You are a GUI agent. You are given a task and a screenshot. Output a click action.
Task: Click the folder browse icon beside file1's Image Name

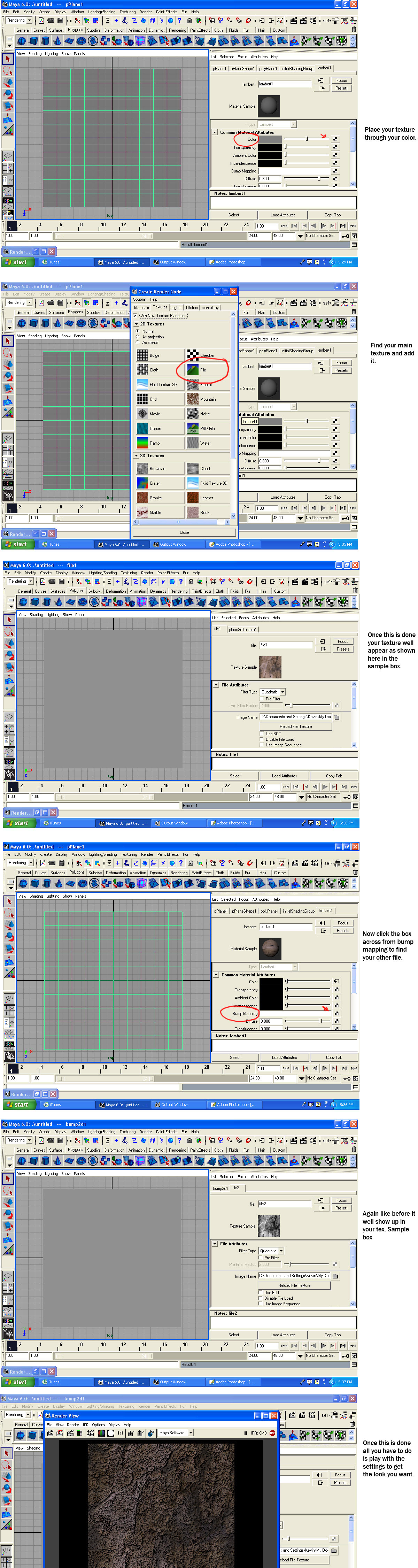[x=336, y=717]
